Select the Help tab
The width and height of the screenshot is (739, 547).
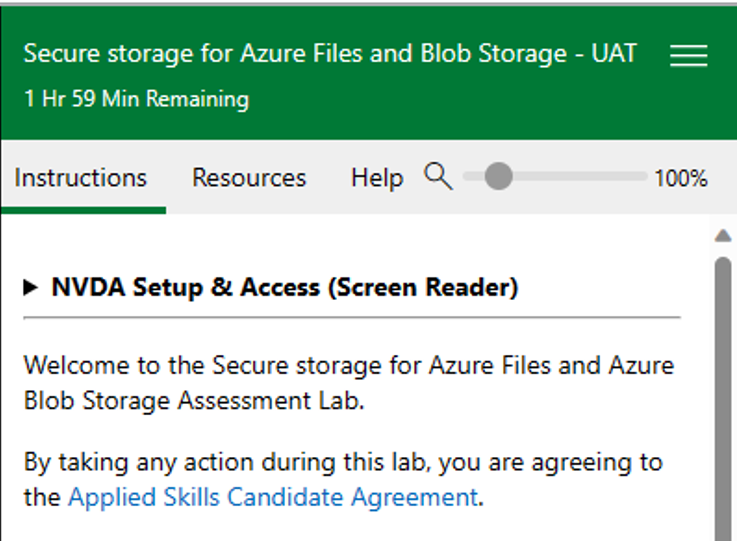[377, 178]
